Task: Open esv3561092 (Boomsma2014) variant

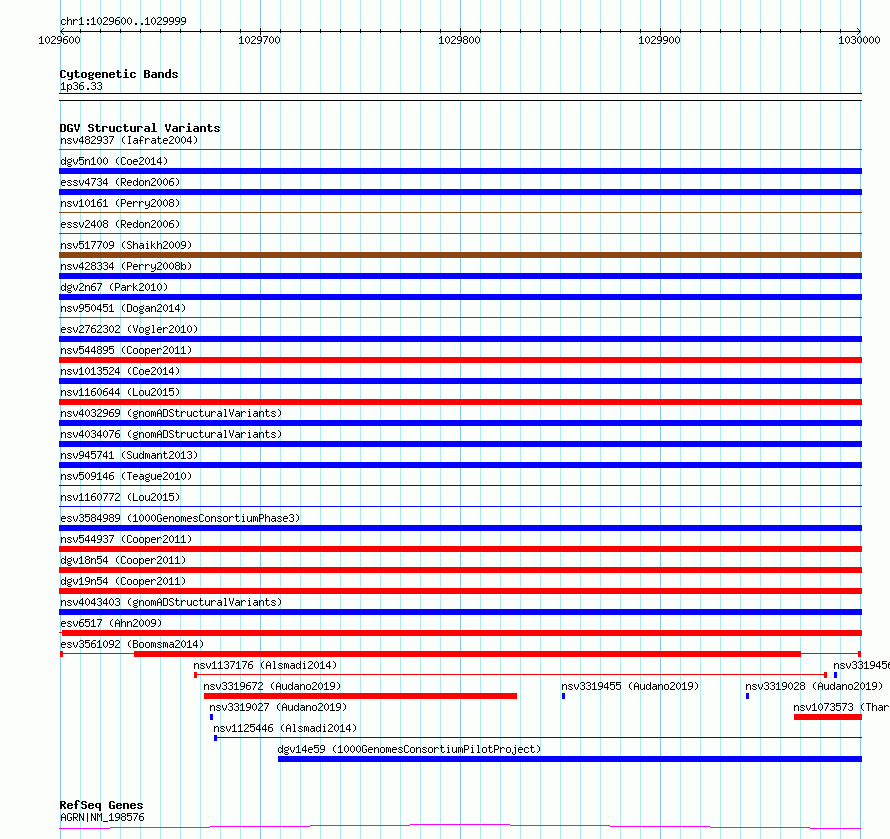Action: point(132,644)
